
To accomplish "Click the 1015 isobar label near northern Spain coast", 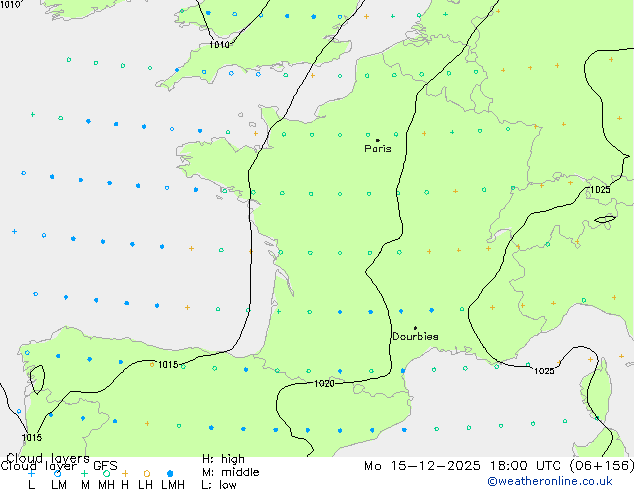I will tap(168, 365).
